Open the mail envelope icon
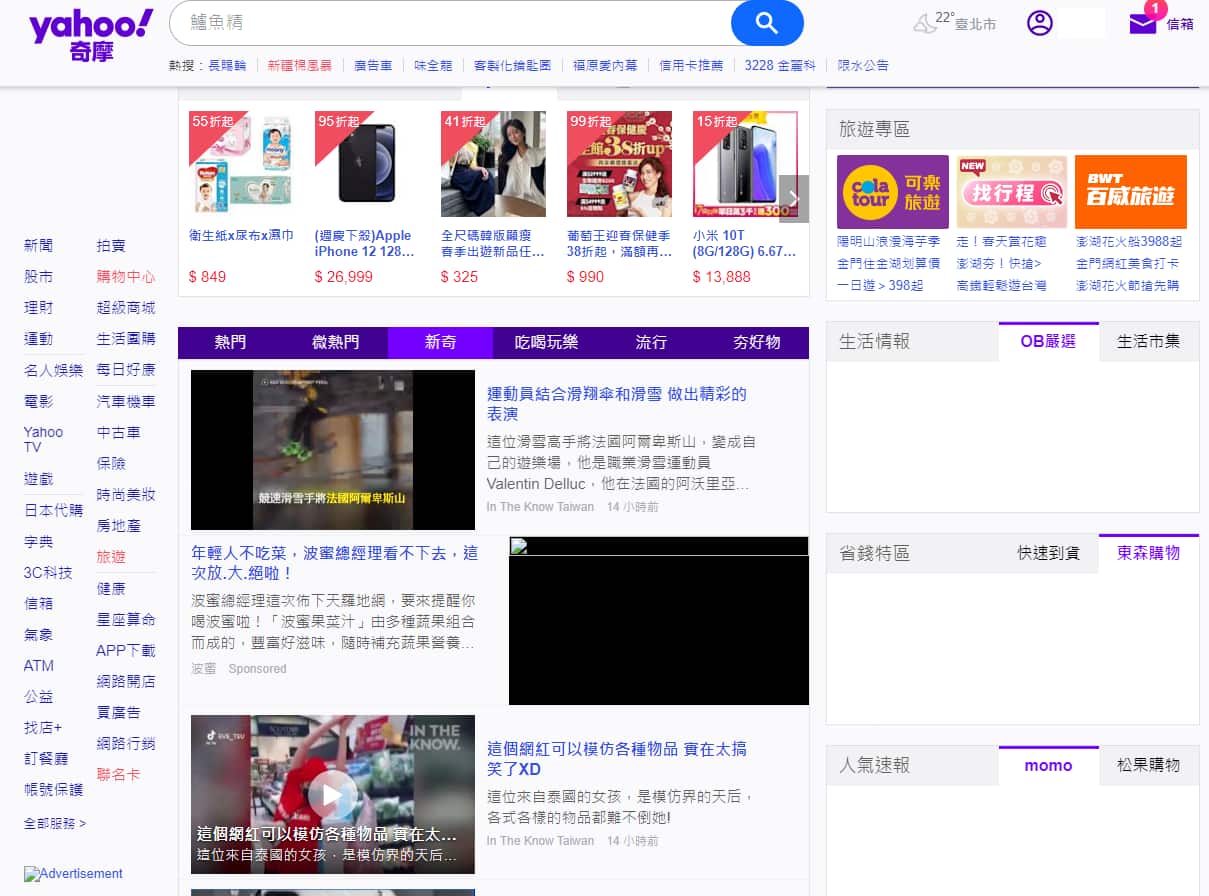1209x896 pixels. (x=1142, y=24)
